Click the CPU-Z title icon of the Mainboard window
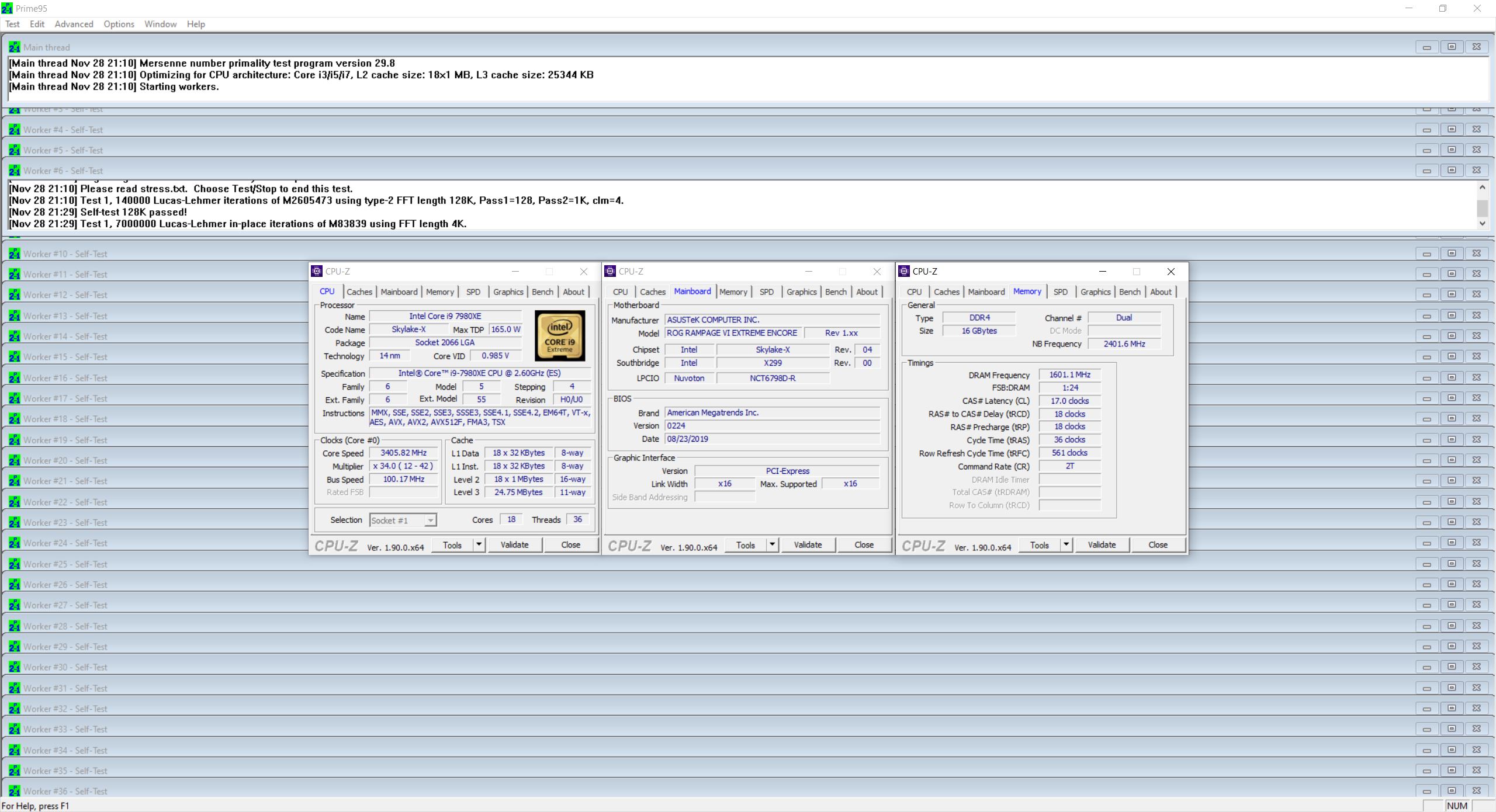Image resolution: width=1496 pixels, height=812 pixels. click(x=610, y=271)
